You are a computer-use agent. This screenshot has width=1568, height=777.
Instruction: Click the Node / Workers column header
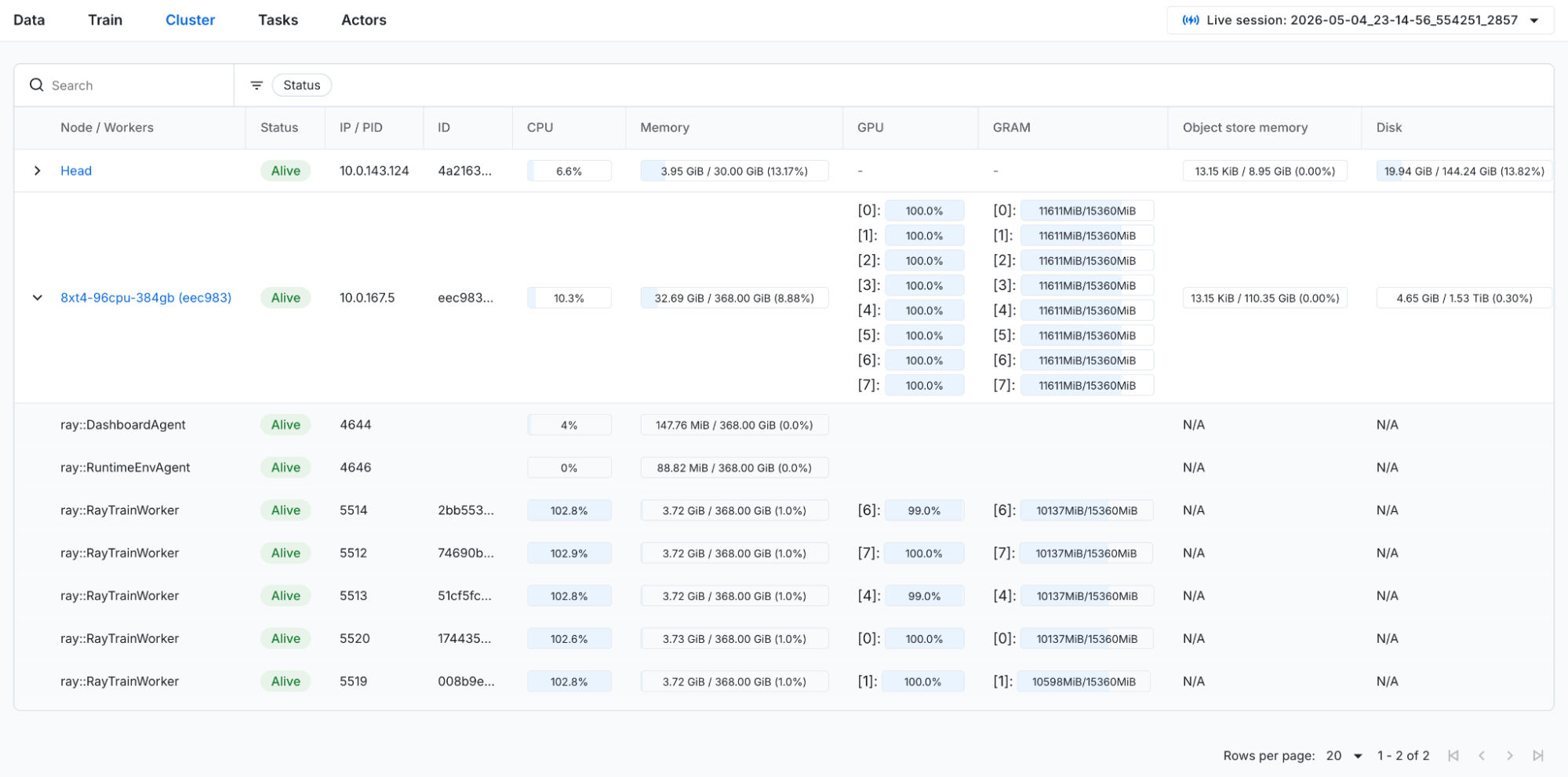[107, 128]
